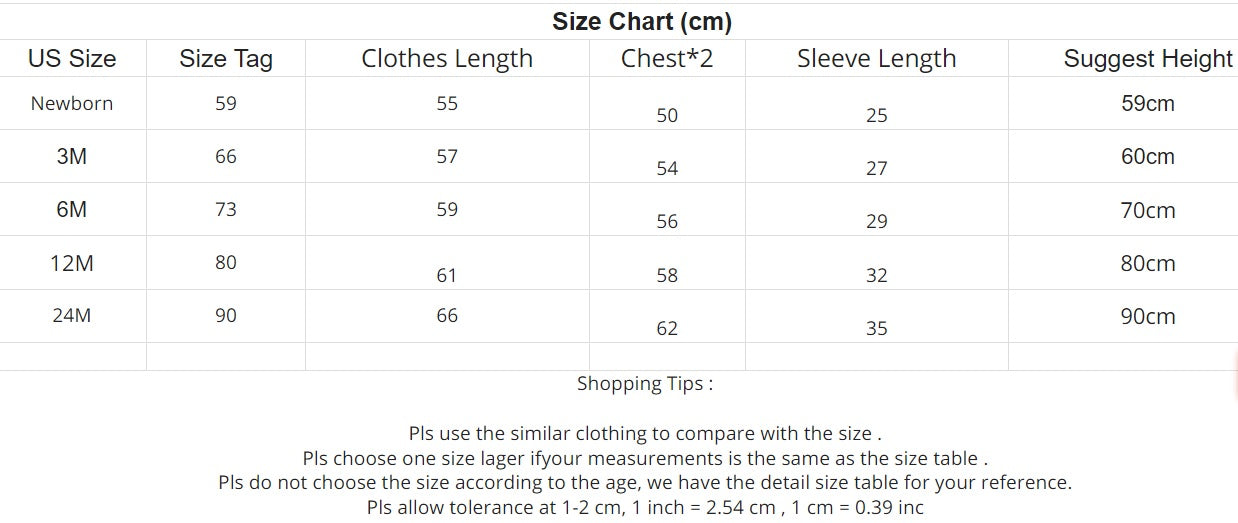Click the "Suggest Height" column header

pyautogui.click(x=1147, y=59)
